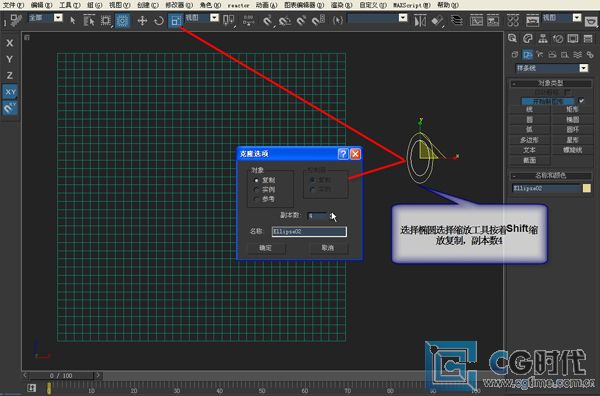Constrain to the X axis button
The width and height of the screenshot is (600, 396).
click(x=10, y=43)
